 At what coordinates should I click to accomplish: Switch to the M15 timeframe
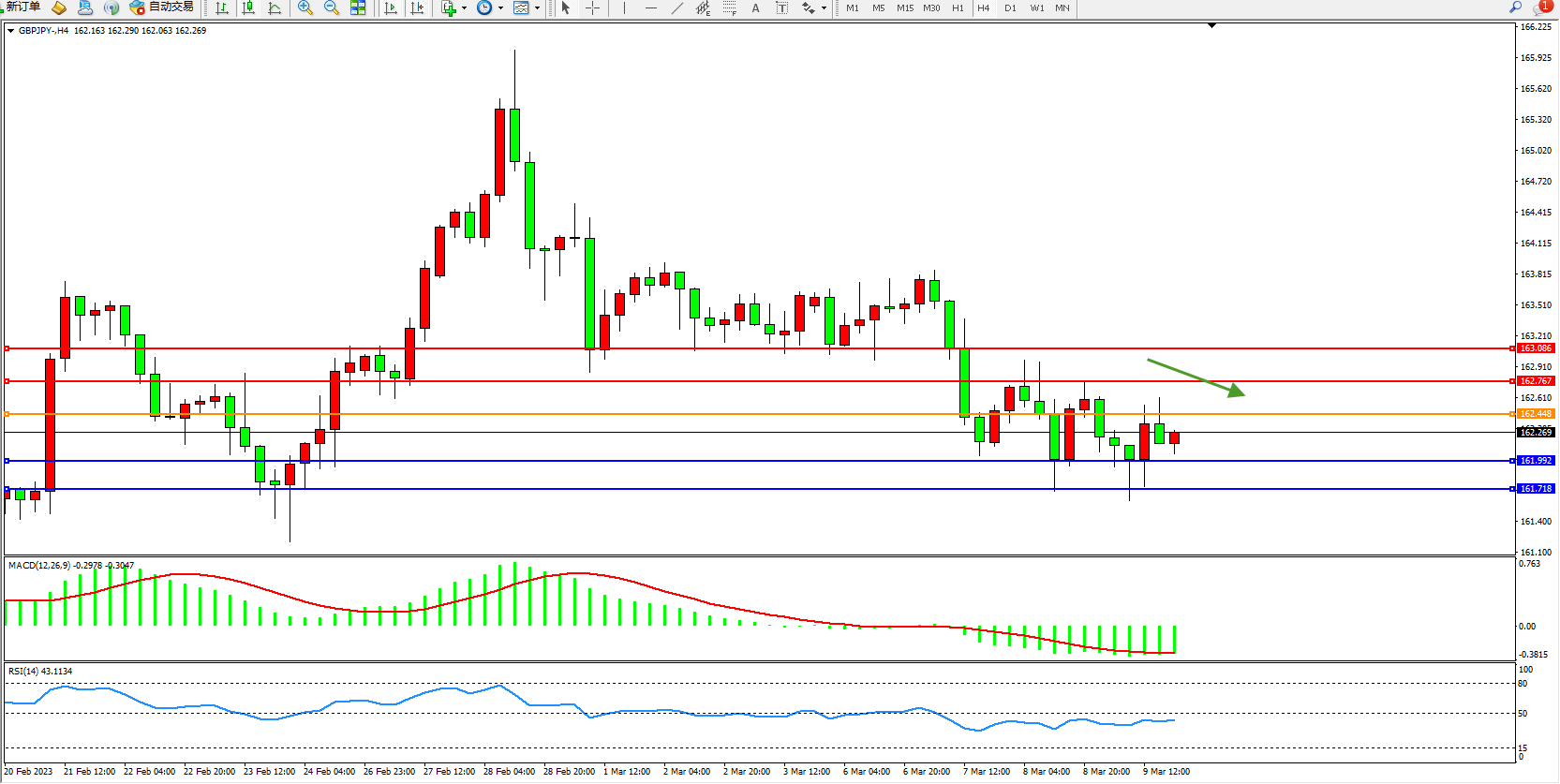(904, 7)
